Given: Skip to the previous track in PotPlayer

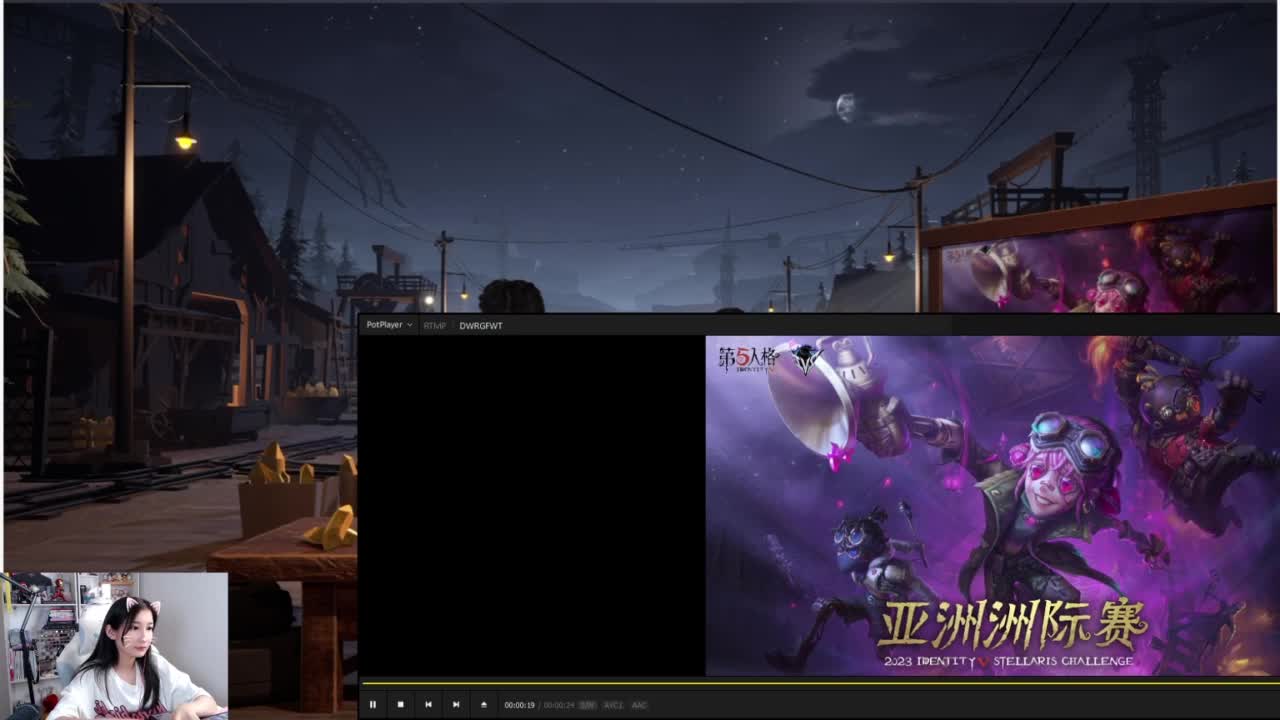Looking at the screenshot, I should (428, 705).
